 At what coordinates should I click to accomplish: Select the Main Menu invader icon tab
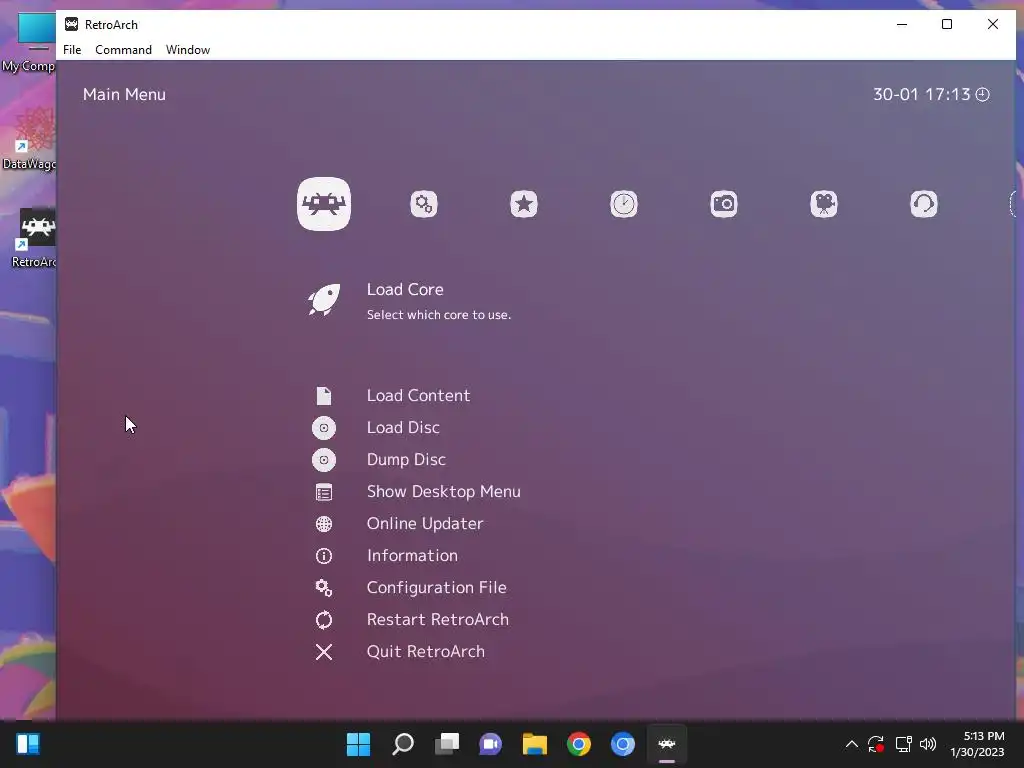(x=324, y=204)
